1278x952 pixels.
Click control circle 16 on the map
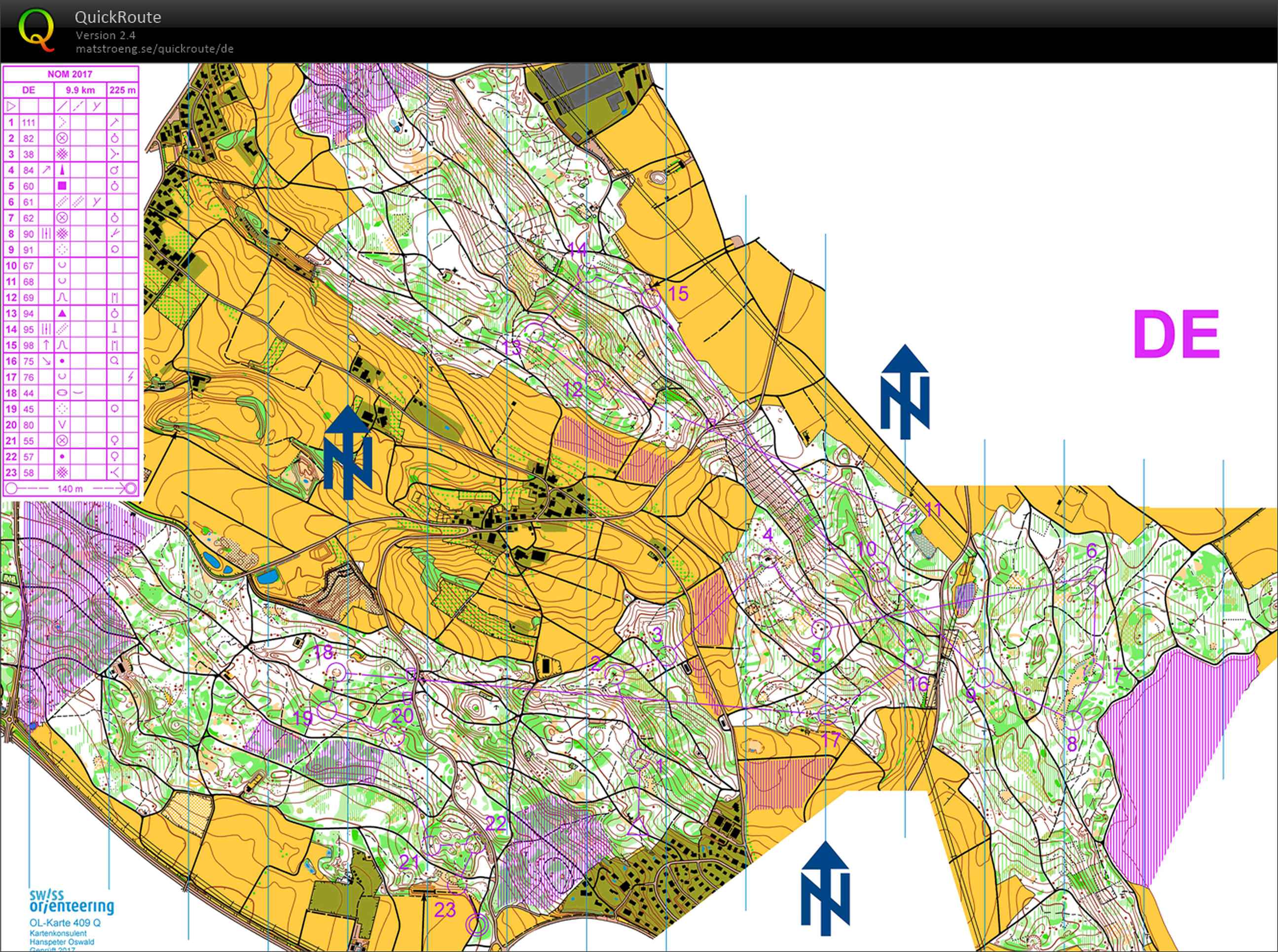pos(913,657)
